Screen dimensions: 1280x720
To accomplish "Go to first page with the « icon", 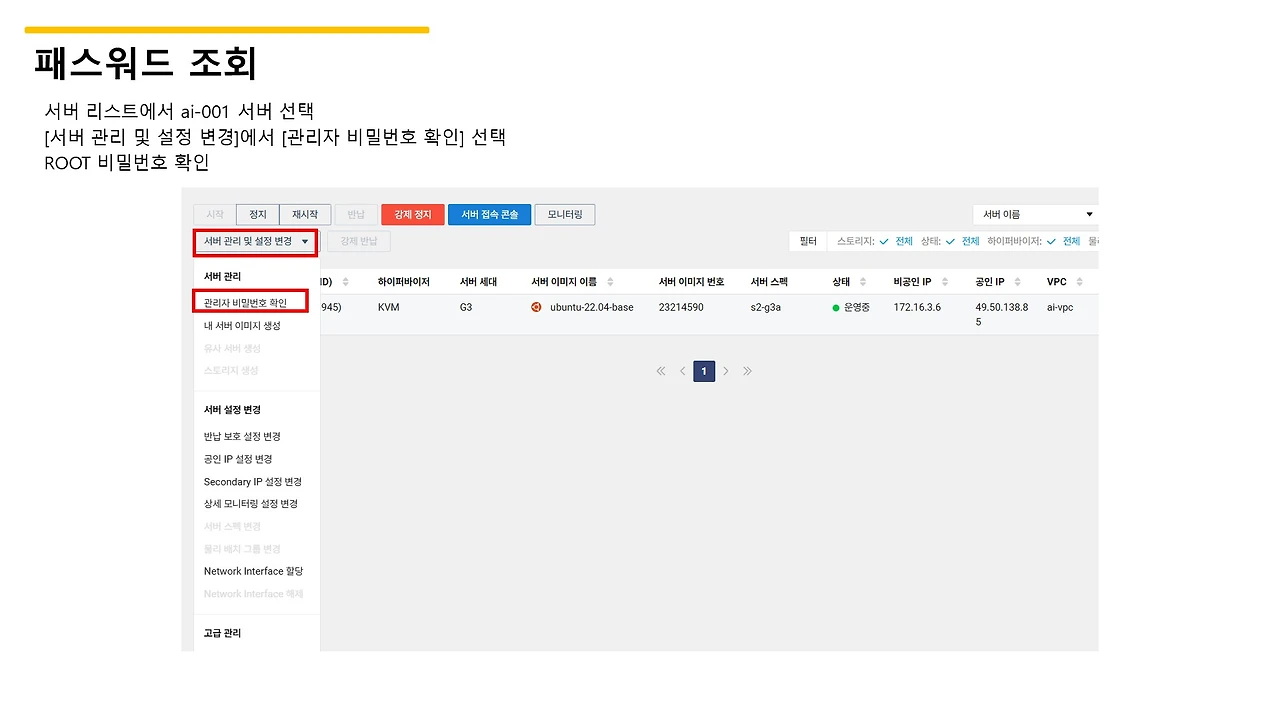I will click(x=661, y=371).
